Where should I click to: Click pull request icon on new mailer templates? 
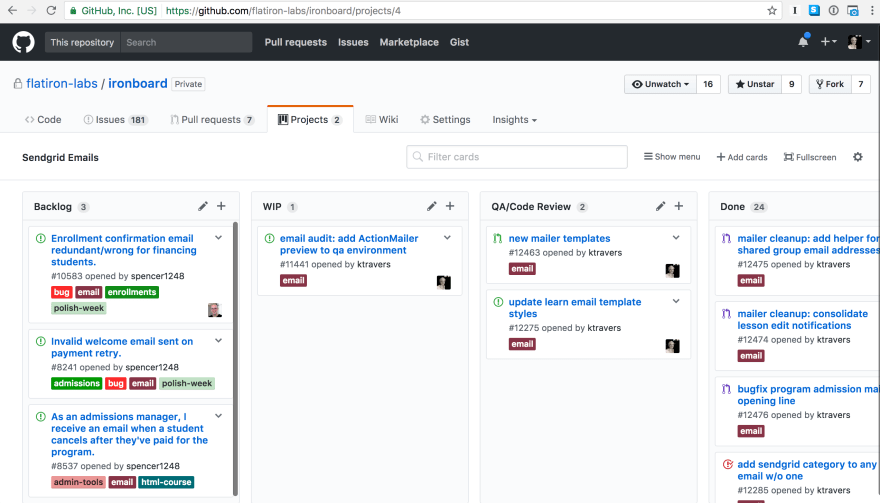pos(498,239)
